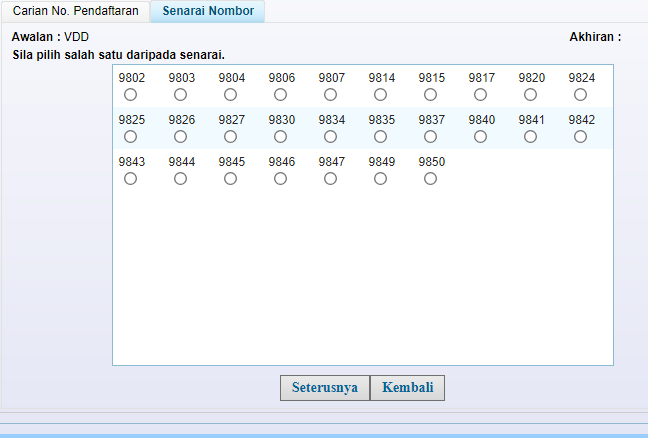
Task: Pick the 9817 number option
Action: click(x=480, y=95)
